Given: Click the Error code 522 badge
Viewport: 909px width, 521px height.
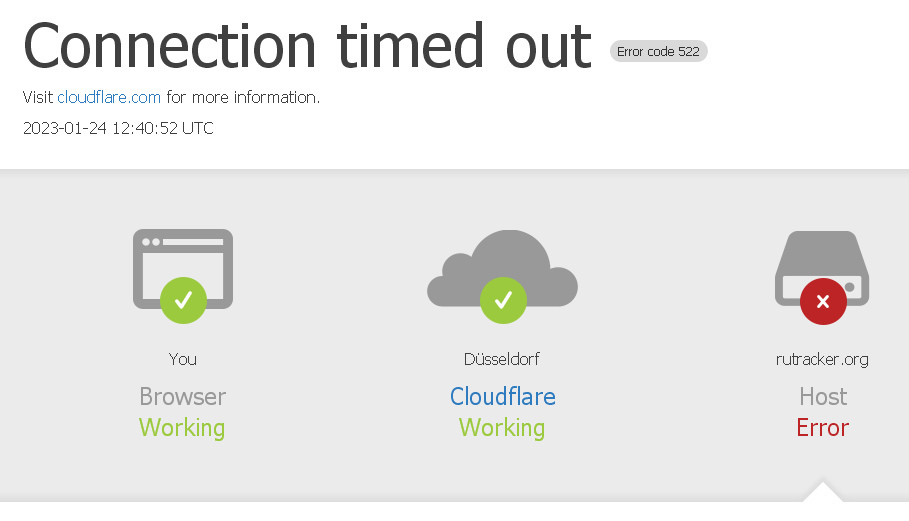Looking at the screenshot, I should click(x=659, y=51).
